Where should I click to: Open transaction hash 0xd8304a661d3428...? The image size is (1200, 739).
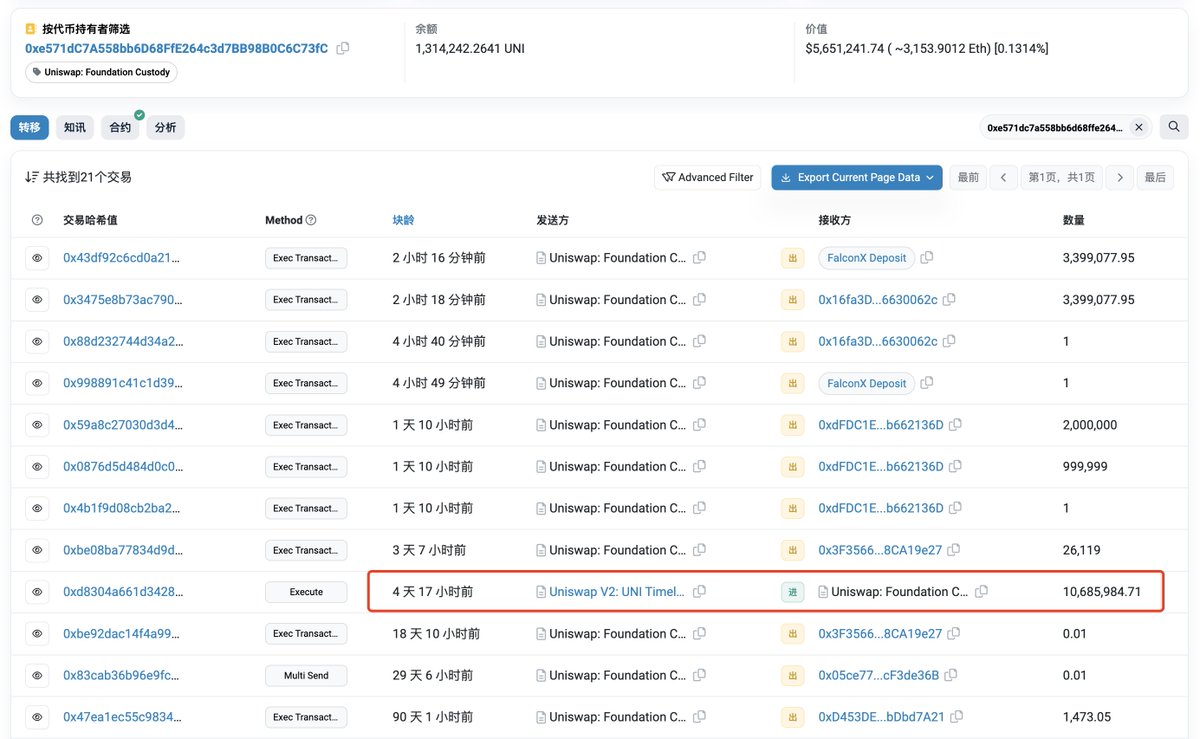point(123,592)
